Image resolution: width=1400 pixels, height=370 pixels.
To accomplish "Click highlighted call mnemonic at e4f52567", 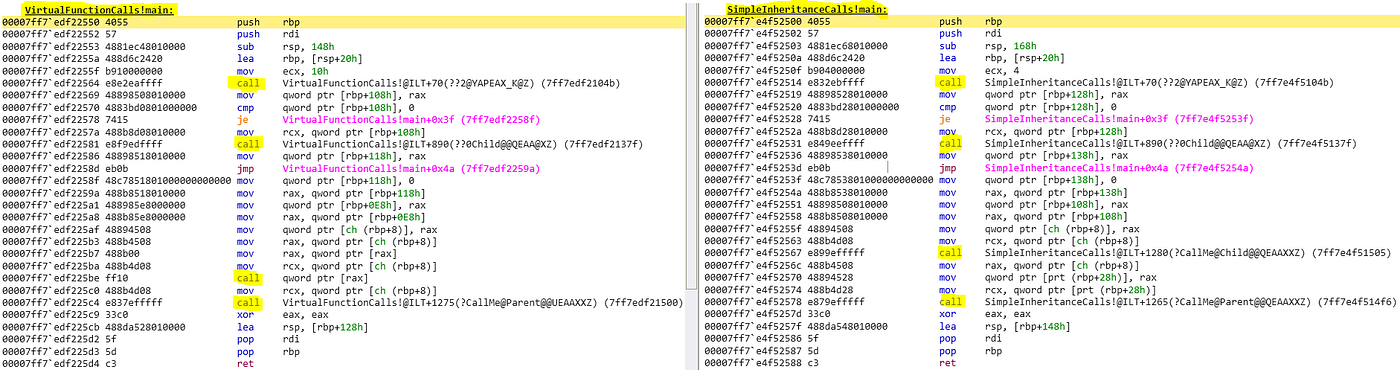I will tap(950, 254).
